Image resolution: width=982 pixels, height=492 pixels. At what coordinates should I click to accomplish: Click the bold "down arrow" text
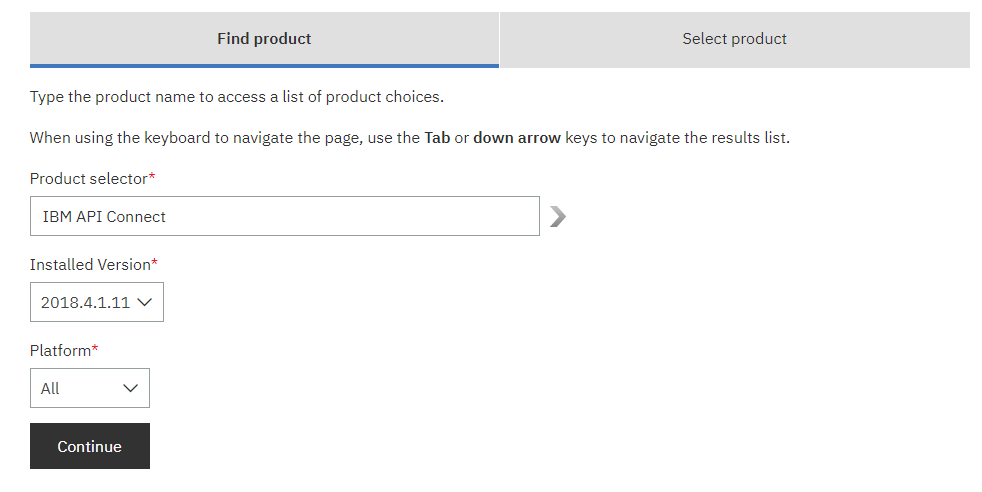pos(517,138)
